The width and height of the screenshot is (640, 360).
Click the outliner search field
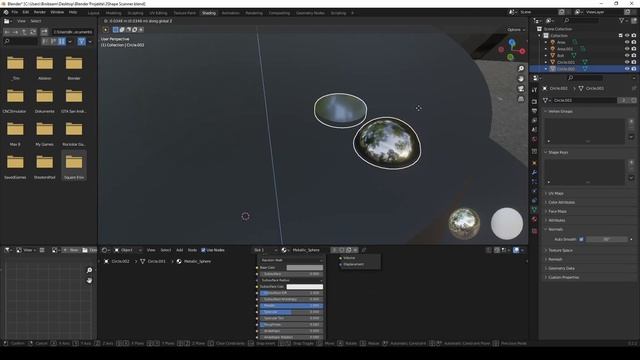coord(582,20)
